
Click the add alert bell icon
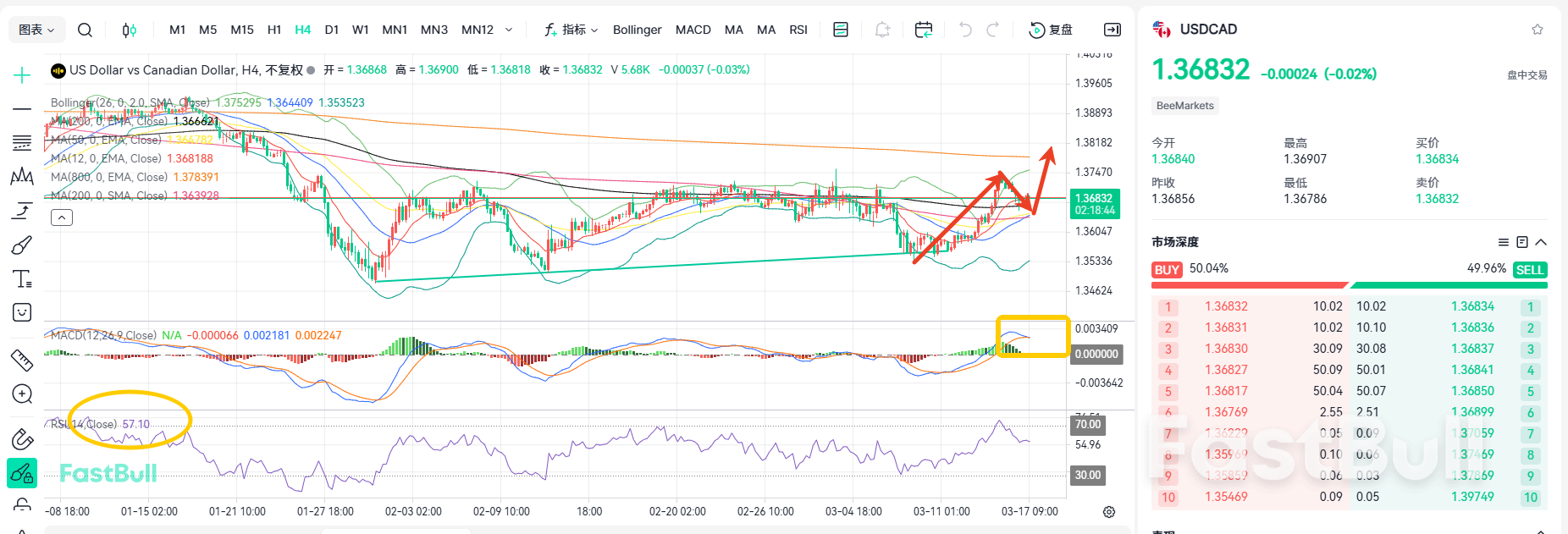(882, 30)
